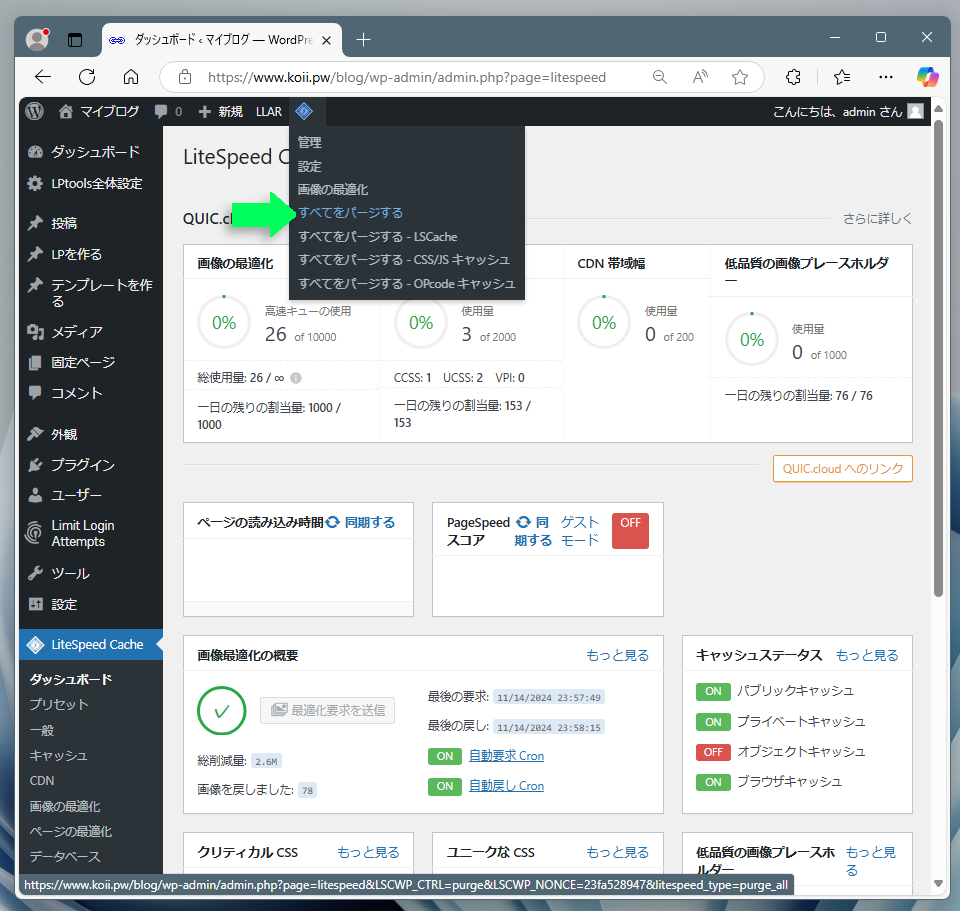The height and width of the screenshot is (911, 960).
Task: Click 新規 in the admin bar
Action: tap(221, 111)
